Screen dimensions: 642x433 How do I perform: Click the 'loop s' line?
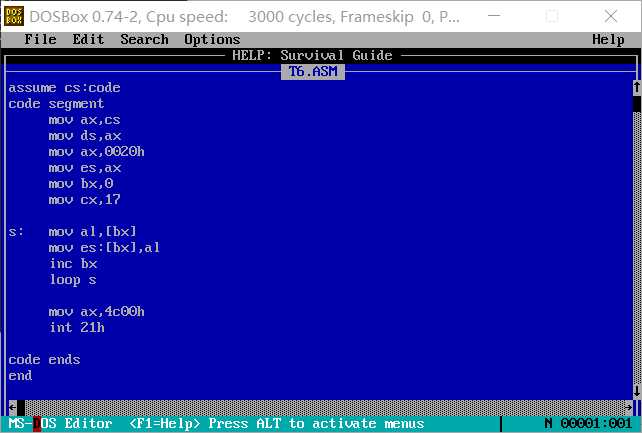tap(72, 280)
